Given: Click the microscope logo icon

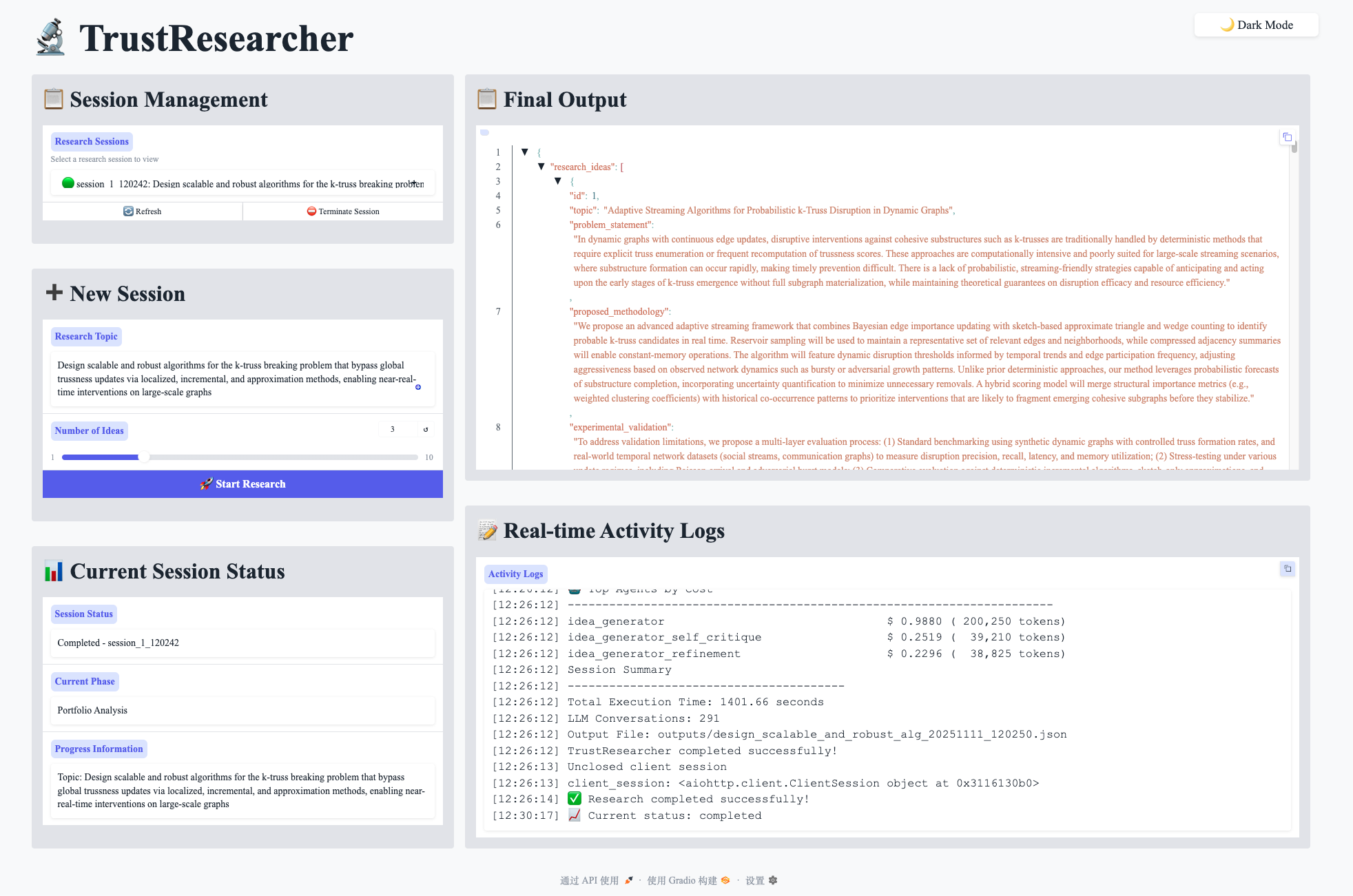Looking at the screenshot, I should (51, 38).
